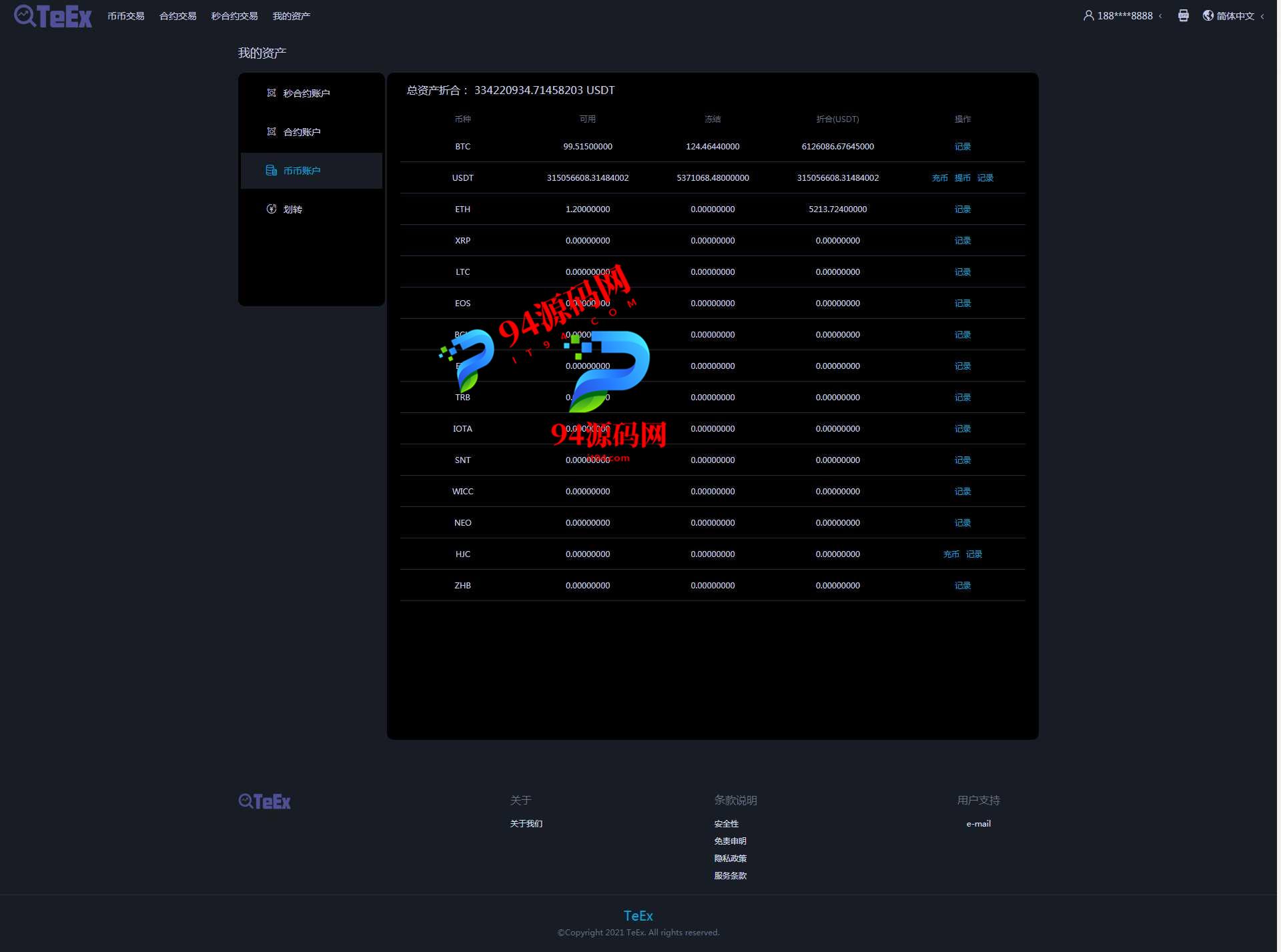Click IOTA currency name cell

(463, 429)
